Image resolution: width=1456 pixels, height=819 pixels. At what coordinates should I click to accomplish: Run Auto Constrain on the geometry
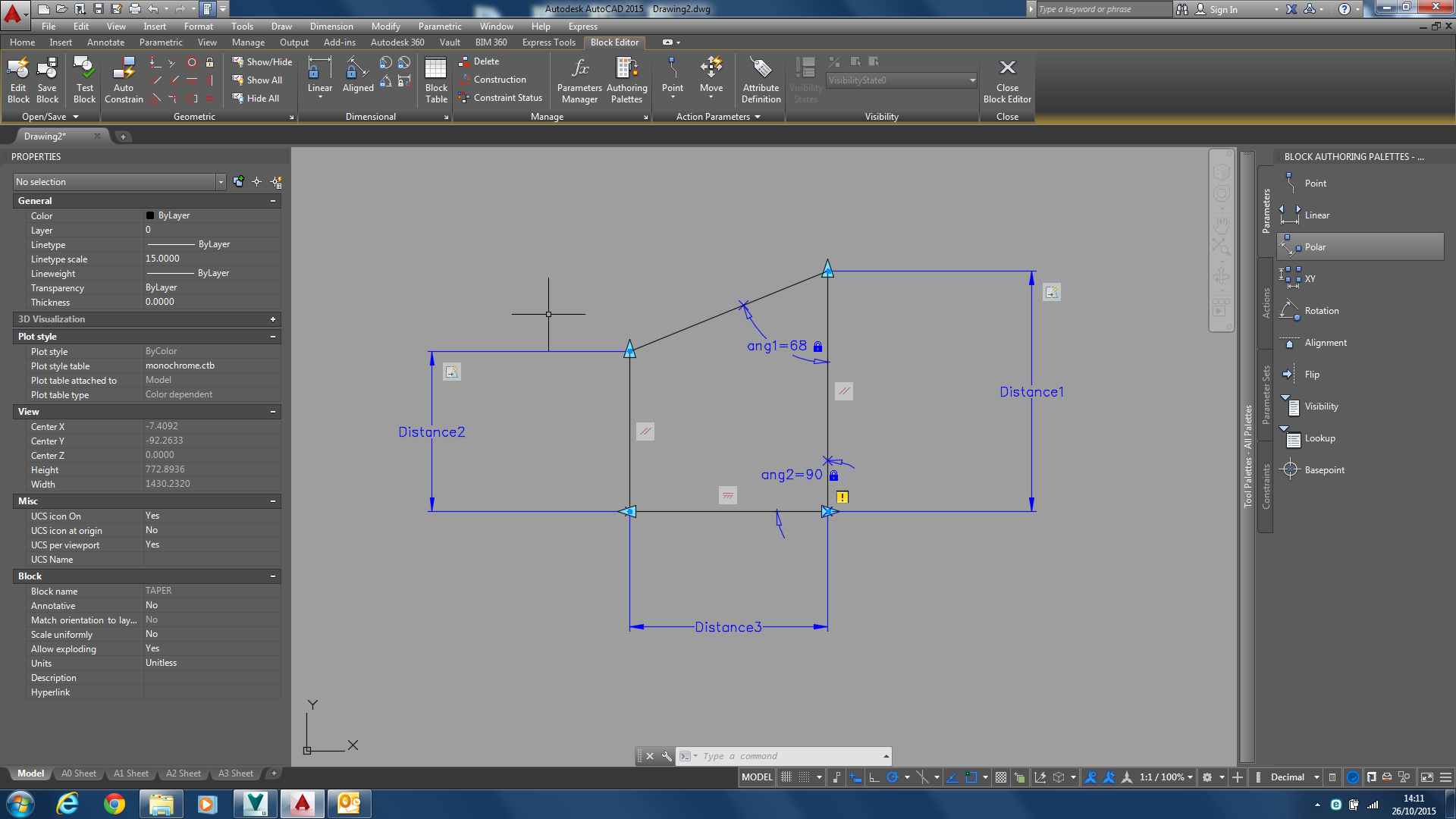[124, 80]
